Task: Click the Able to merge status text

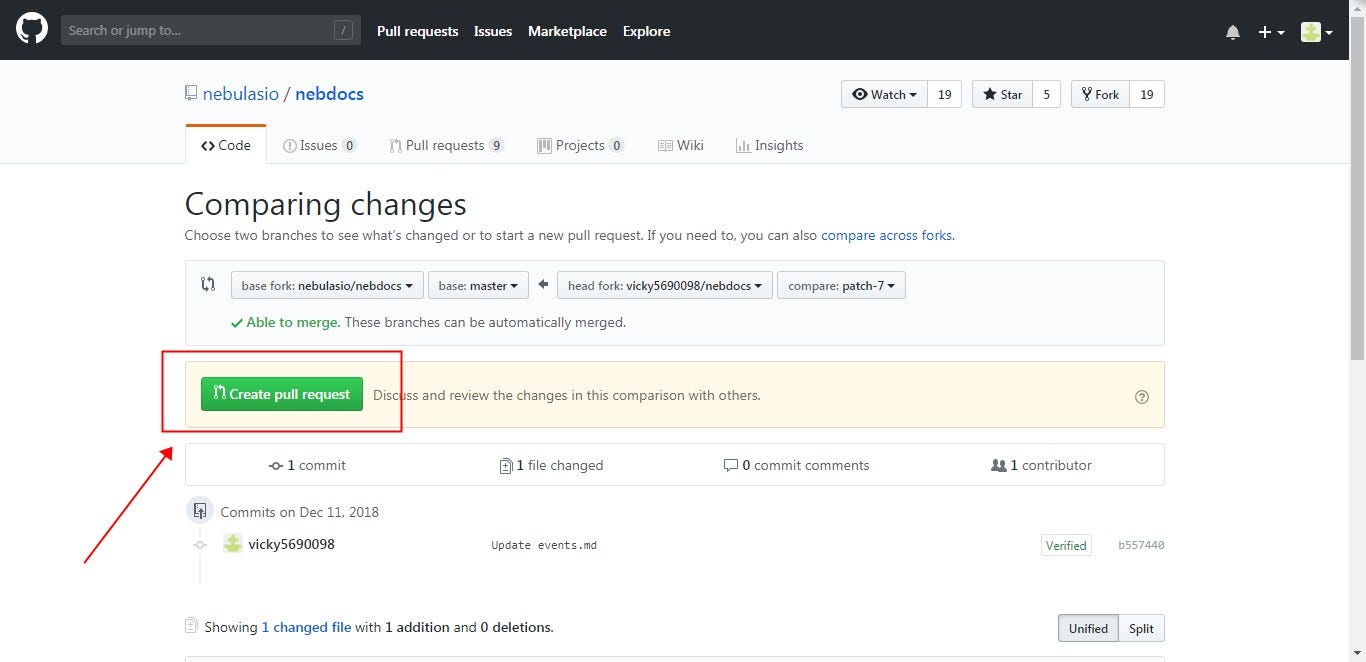Action: click(293, 322)
